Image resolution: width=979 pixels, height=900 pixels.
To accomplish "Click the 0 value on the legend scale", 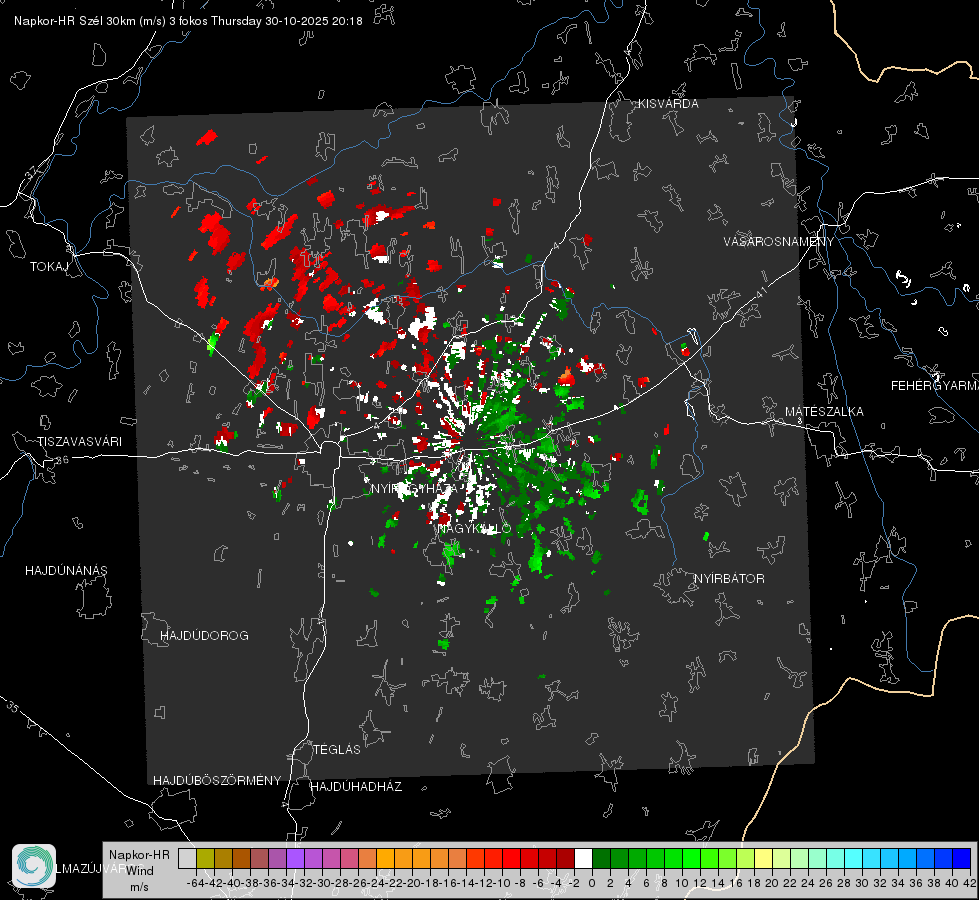I will pos(592,883).
